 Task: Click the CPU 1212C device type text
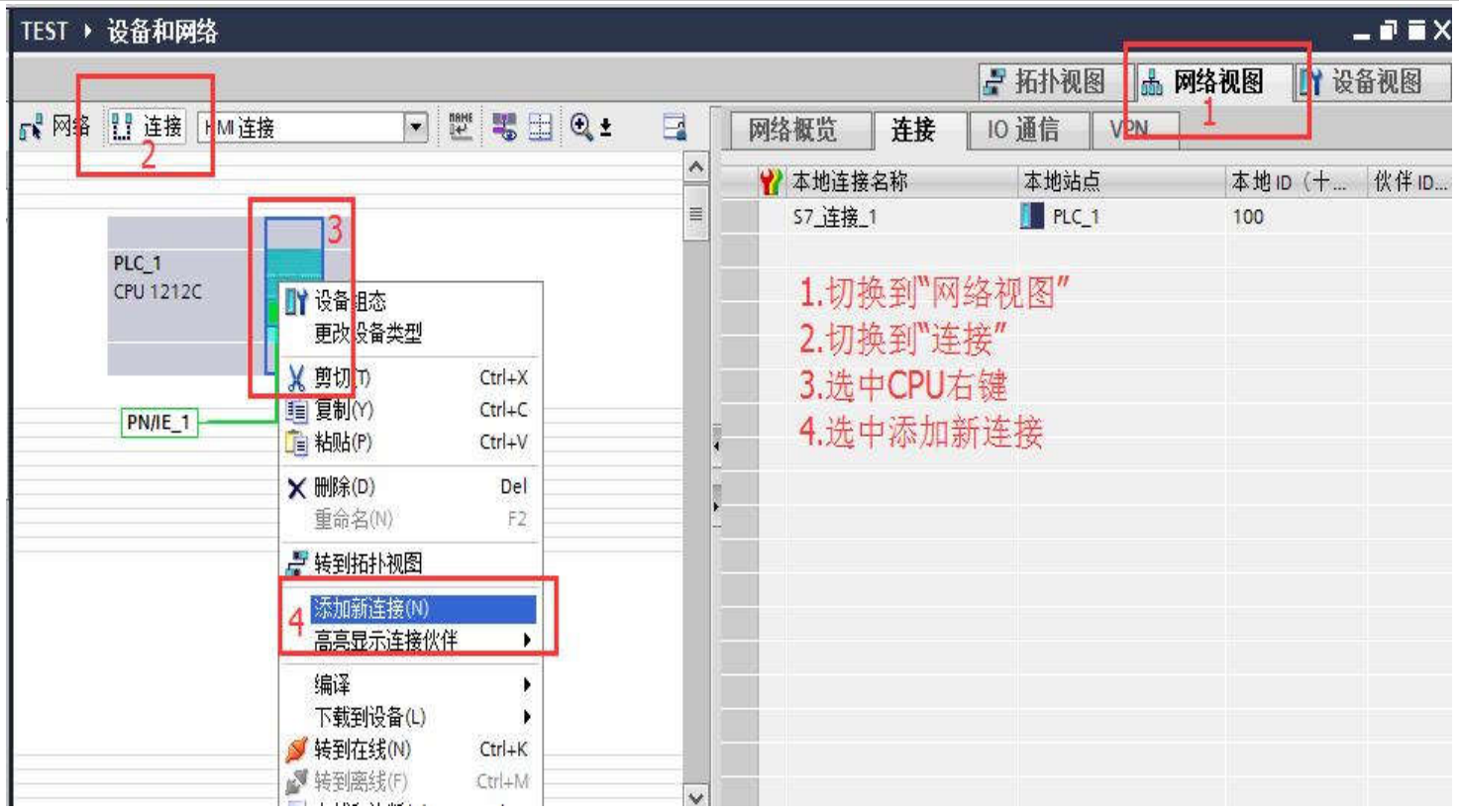(x=157, y=292)
